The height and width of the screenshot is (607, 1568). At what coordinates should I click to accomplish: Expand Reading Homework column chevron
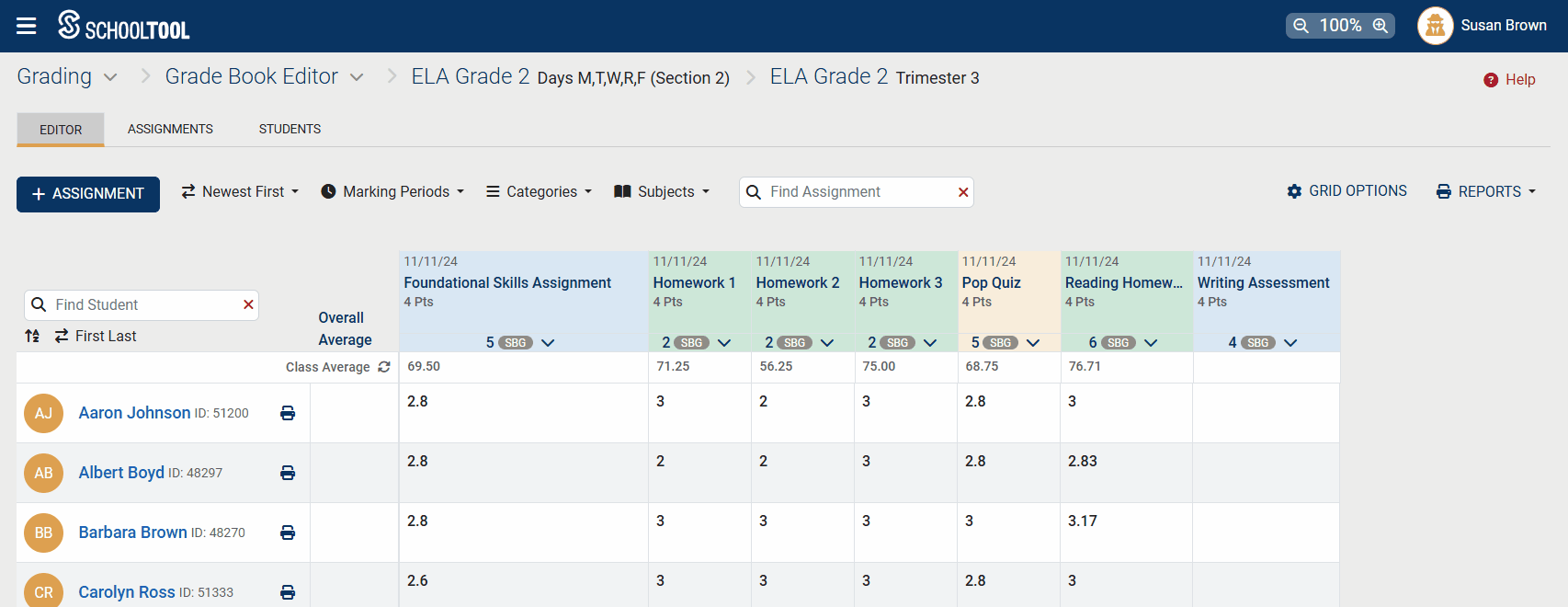click(x=1151, y=343)
